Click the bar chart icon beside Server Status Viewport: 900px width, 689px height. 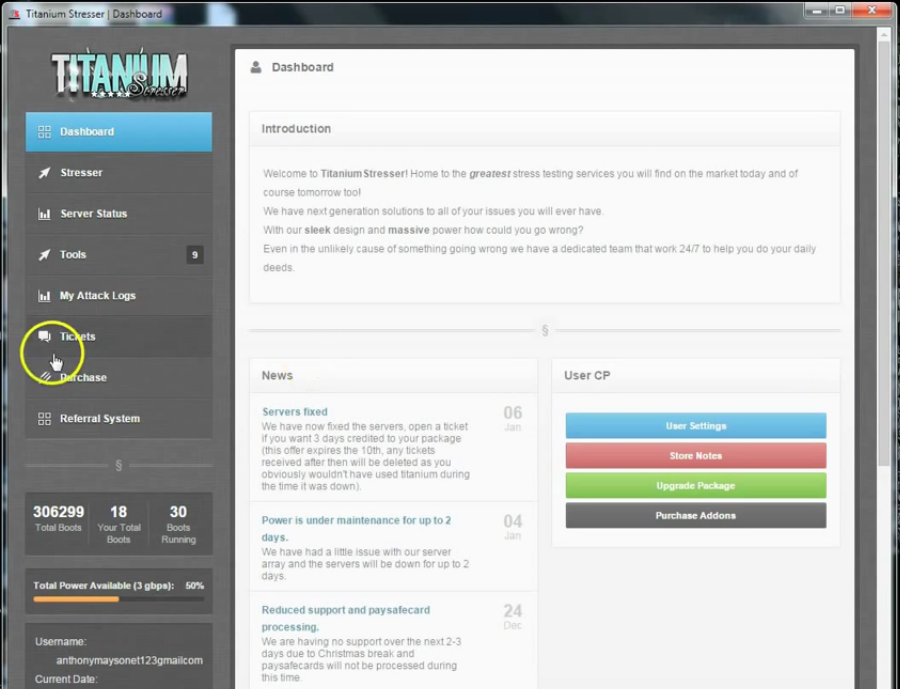tap(44, 214)
